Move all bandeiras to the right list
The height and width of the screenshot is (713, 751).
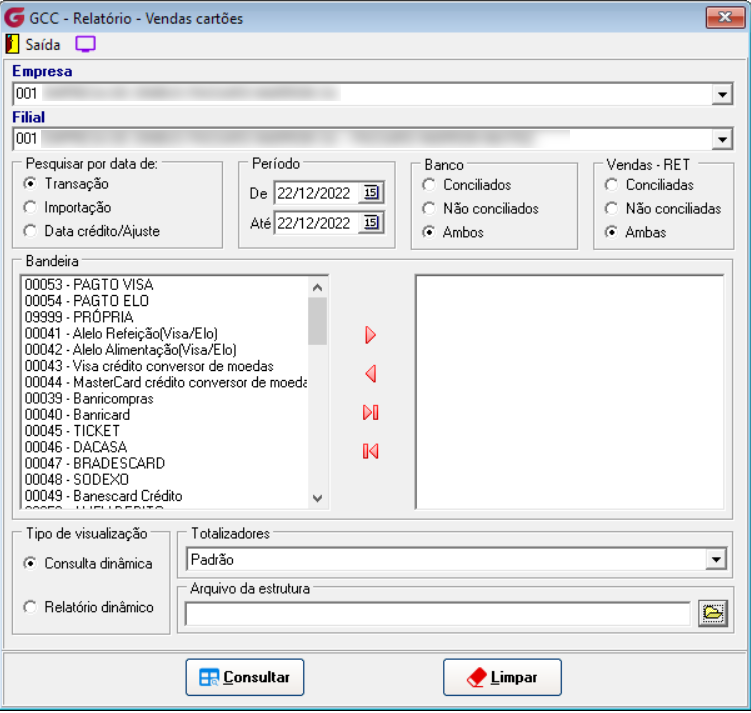(x=370, y=412)
